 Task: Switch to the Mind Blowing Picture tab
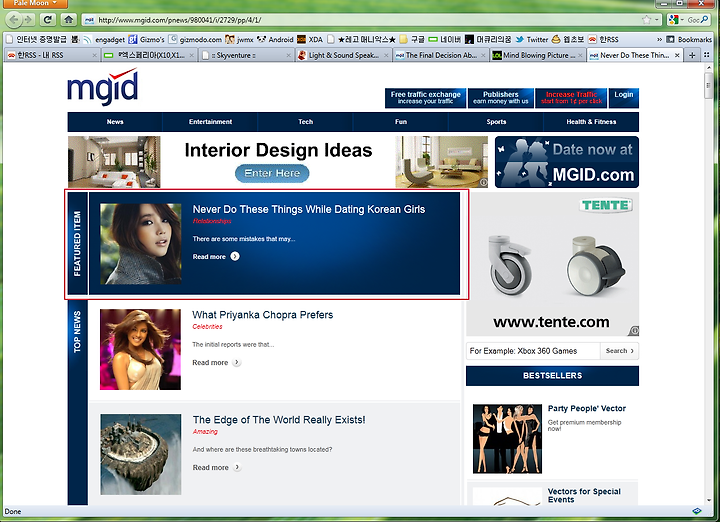tap(537, 55)
